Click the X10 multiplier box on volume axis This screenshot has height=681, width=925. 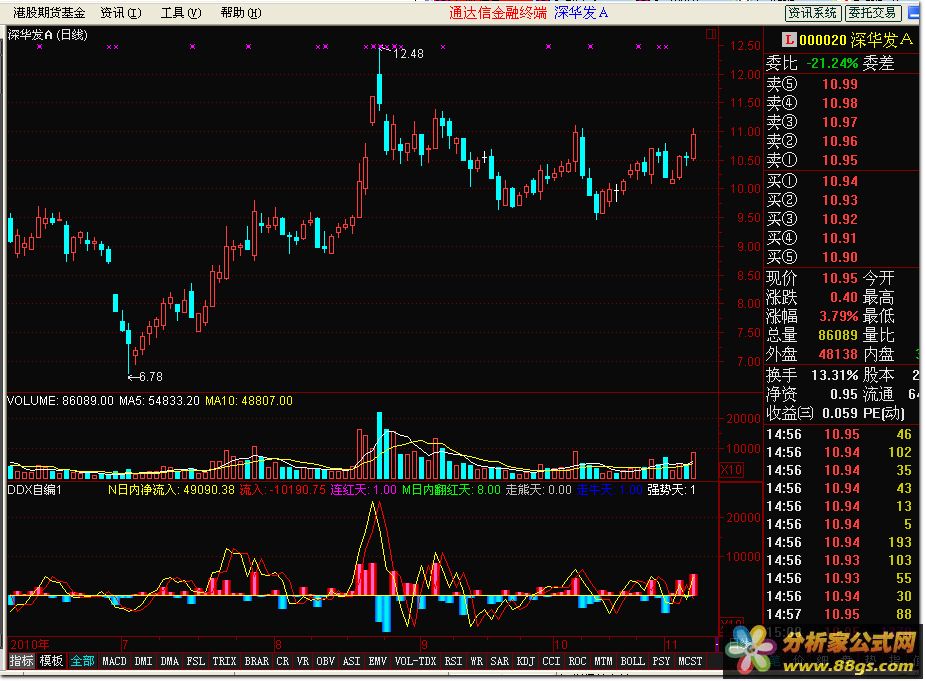732,470
